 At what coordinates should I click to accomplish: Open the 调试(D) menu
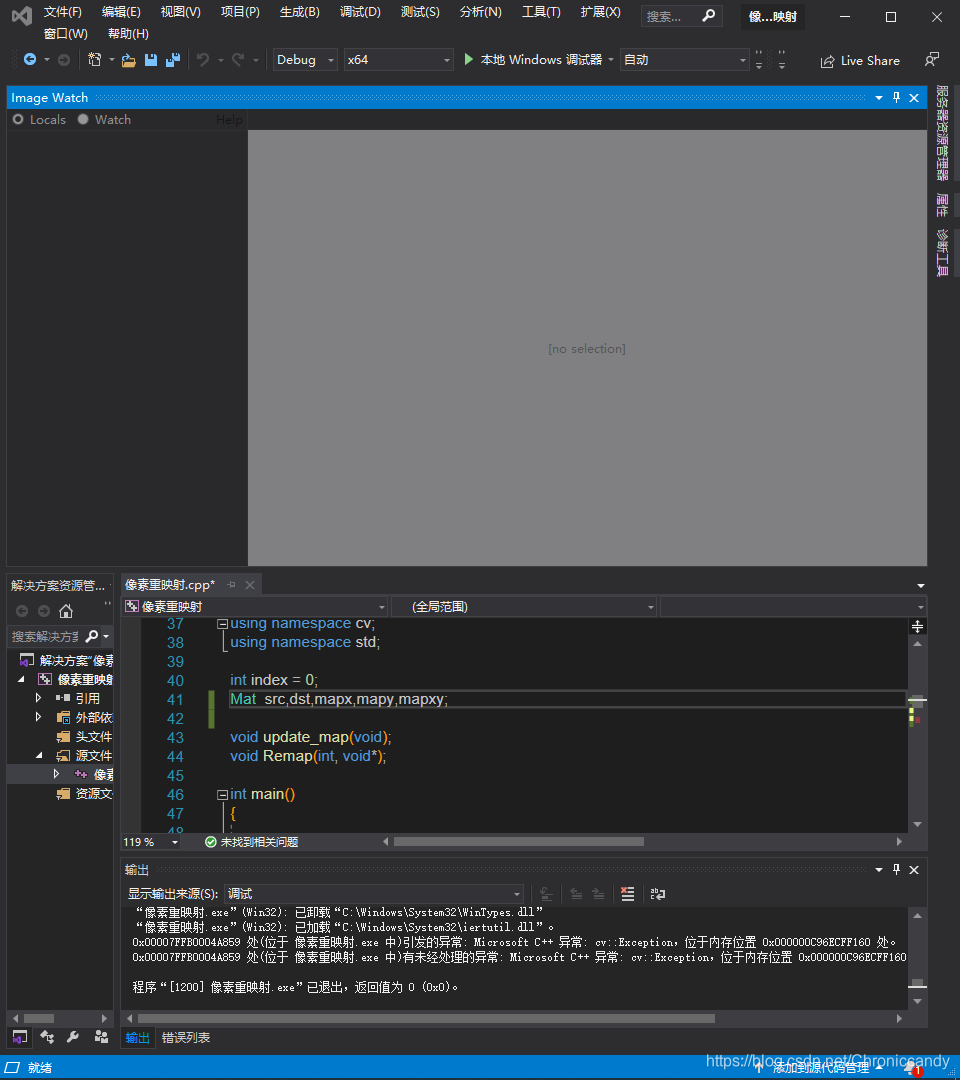point(360,12)
